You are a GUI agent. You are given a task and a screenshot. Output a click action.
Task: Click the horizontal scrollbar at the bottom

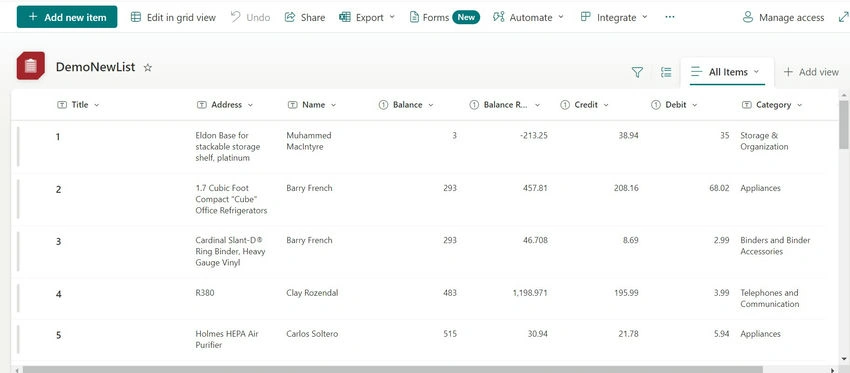point(392,370)
